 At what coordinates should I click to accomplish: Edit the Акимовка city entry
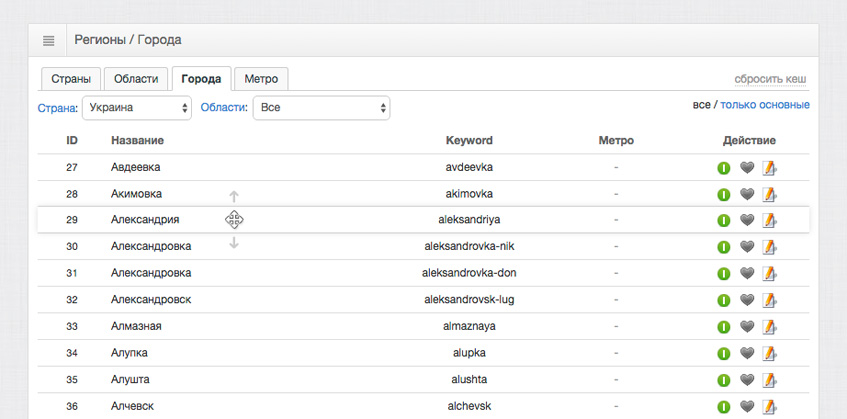(x=769, y=194)
